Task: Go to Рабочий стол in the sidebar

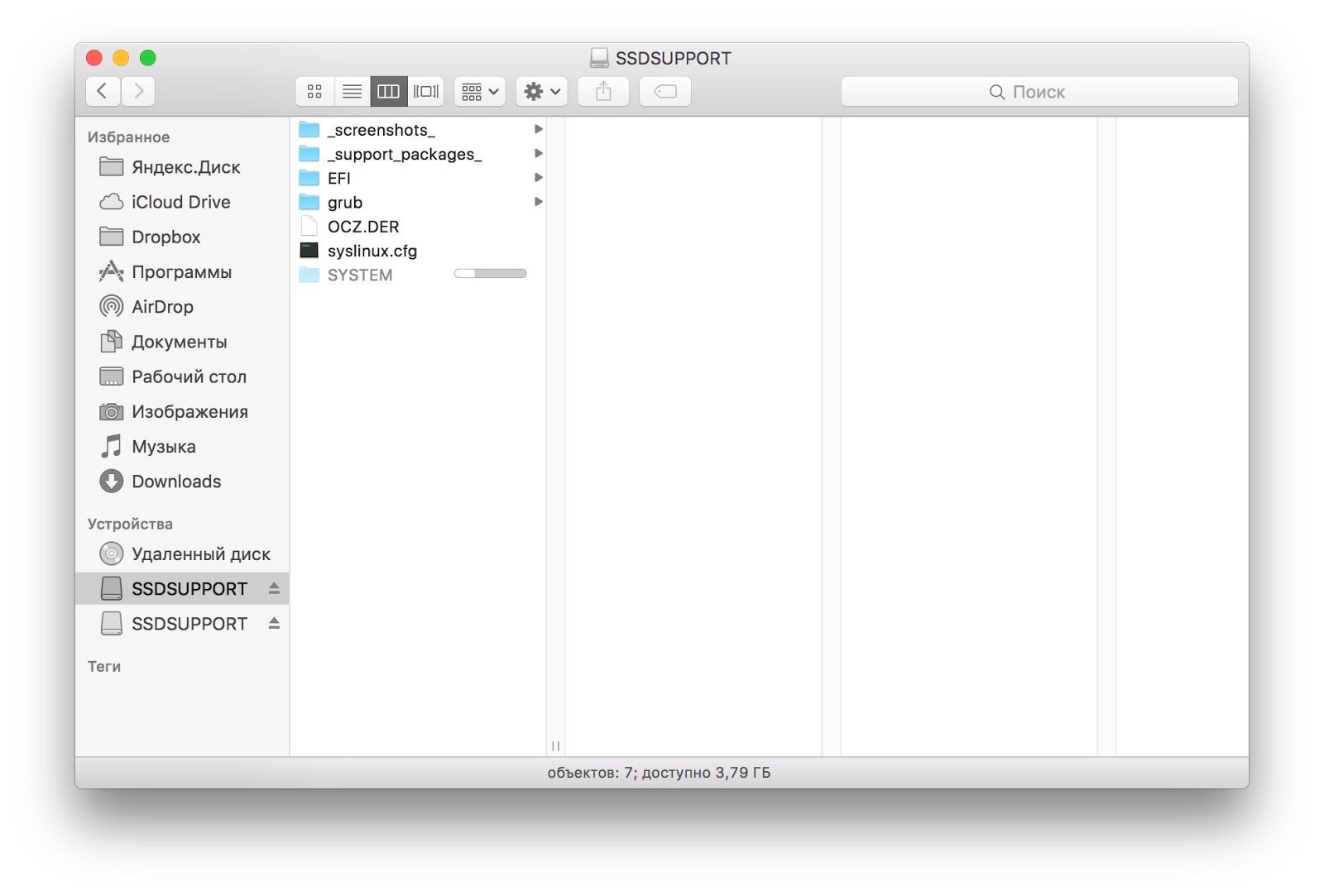Action: pos(182,376)
